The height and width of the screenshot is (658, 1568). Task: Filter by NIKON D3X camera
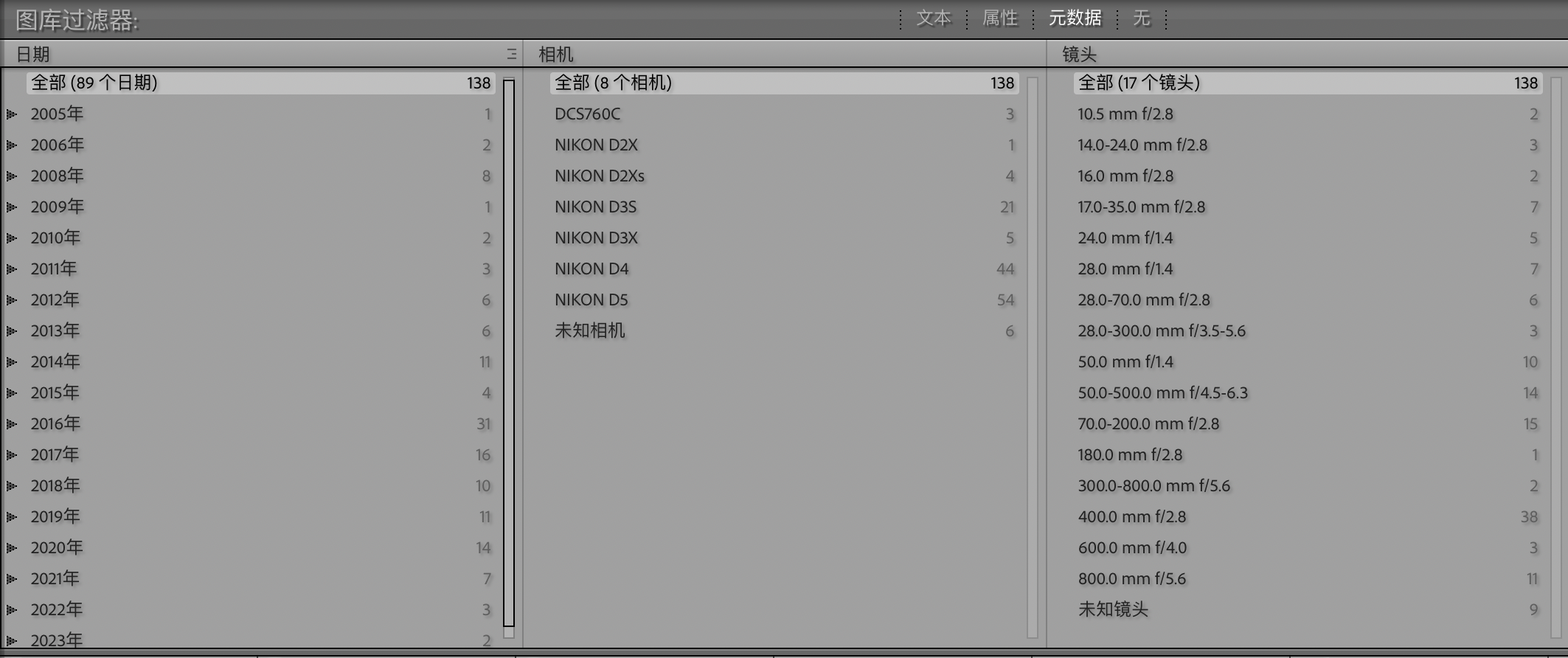785,238
